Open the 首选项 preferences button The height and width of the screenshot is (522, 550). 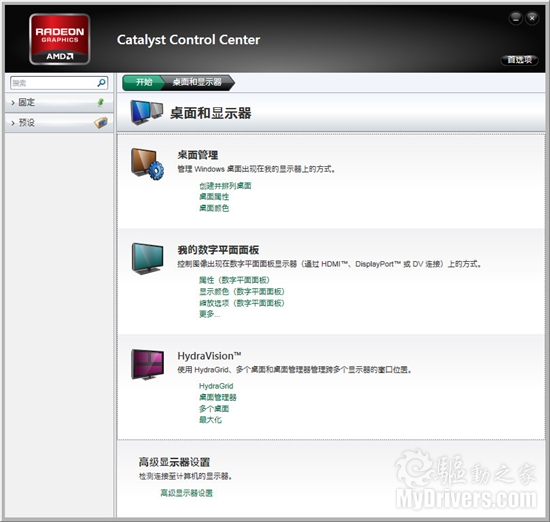coord(519,60)
